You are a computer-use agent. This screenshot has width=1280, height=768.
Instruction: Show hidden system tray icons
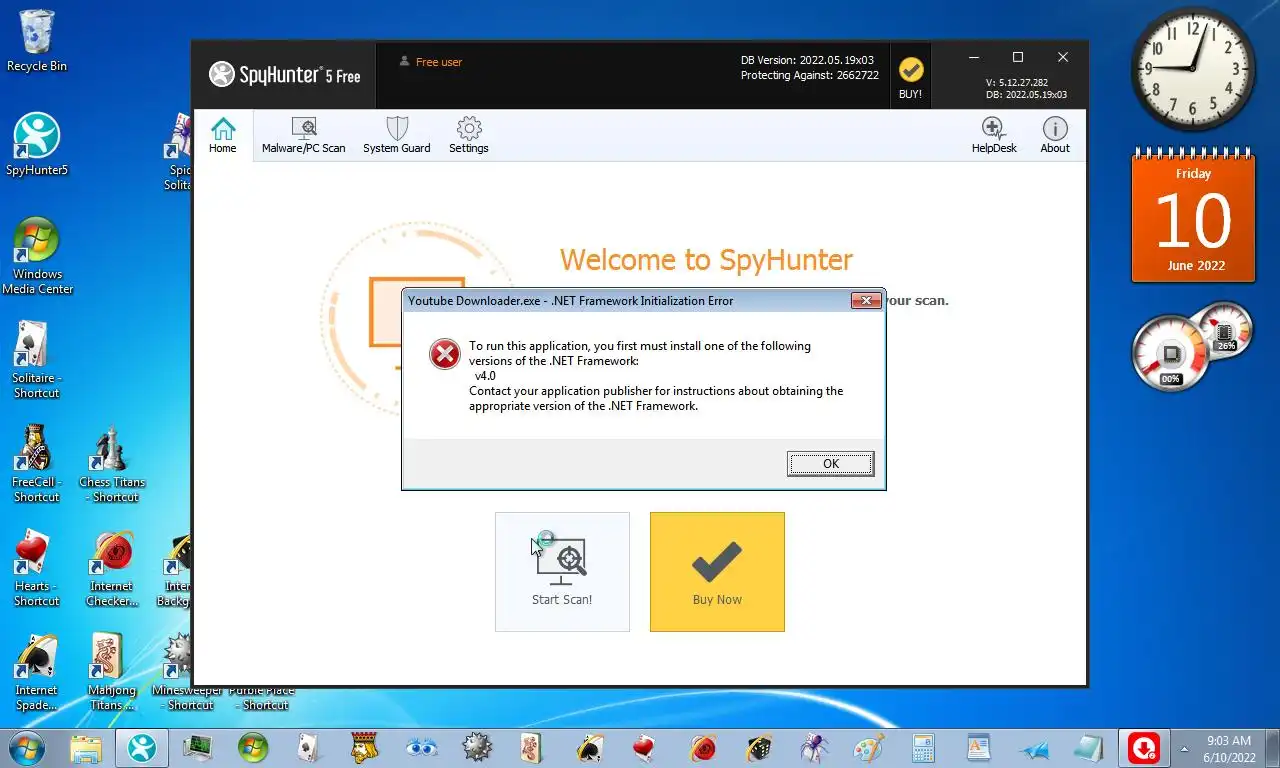(x=1185, y=748)
